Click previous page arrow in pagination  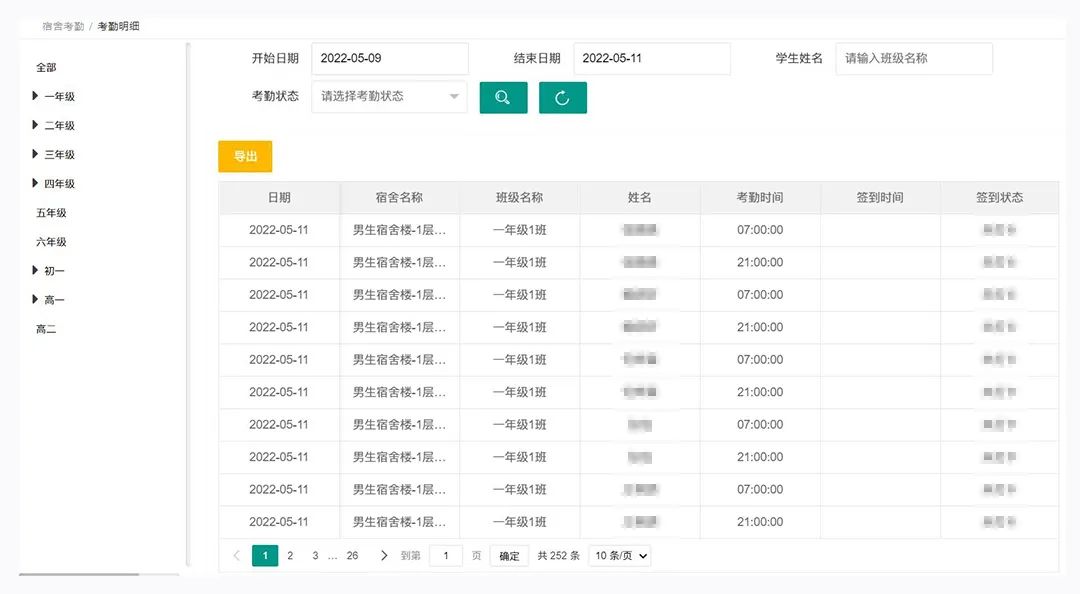[x=236, y=555]
